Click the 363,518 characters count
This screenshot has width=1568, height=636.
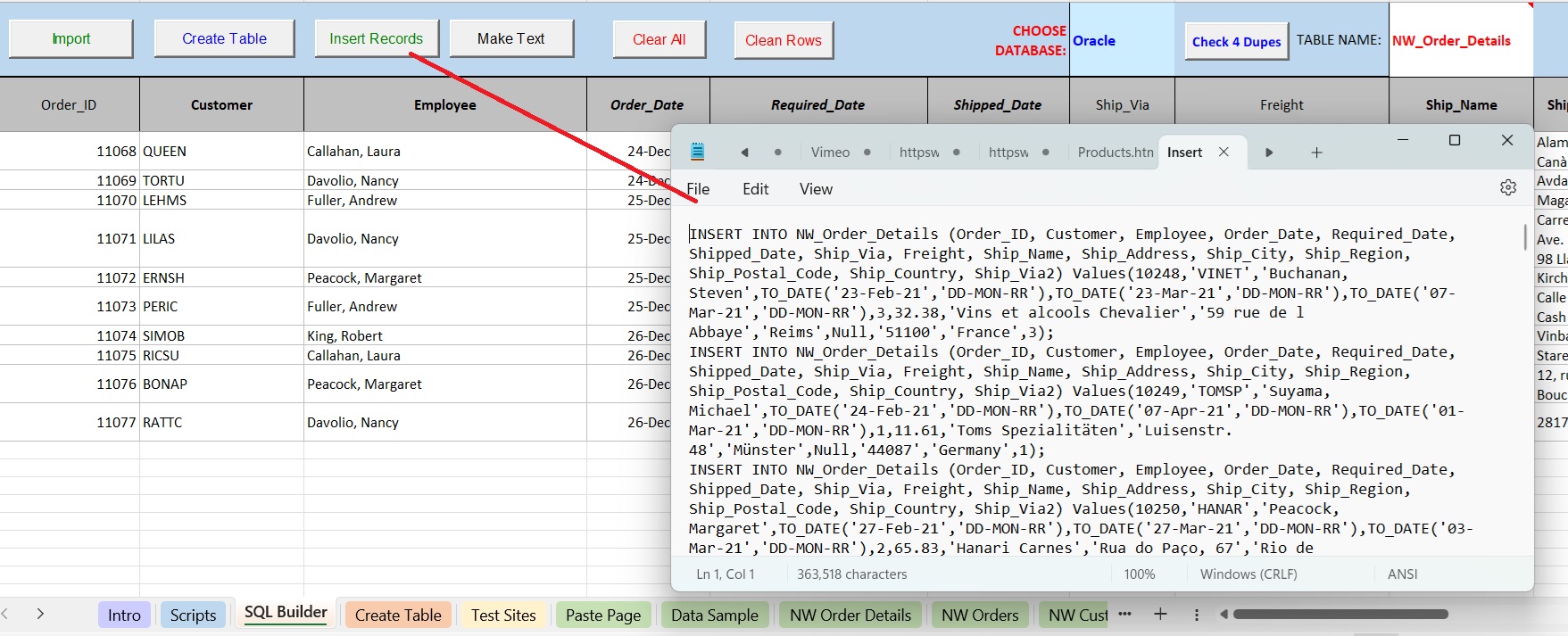tap(851, 574)
